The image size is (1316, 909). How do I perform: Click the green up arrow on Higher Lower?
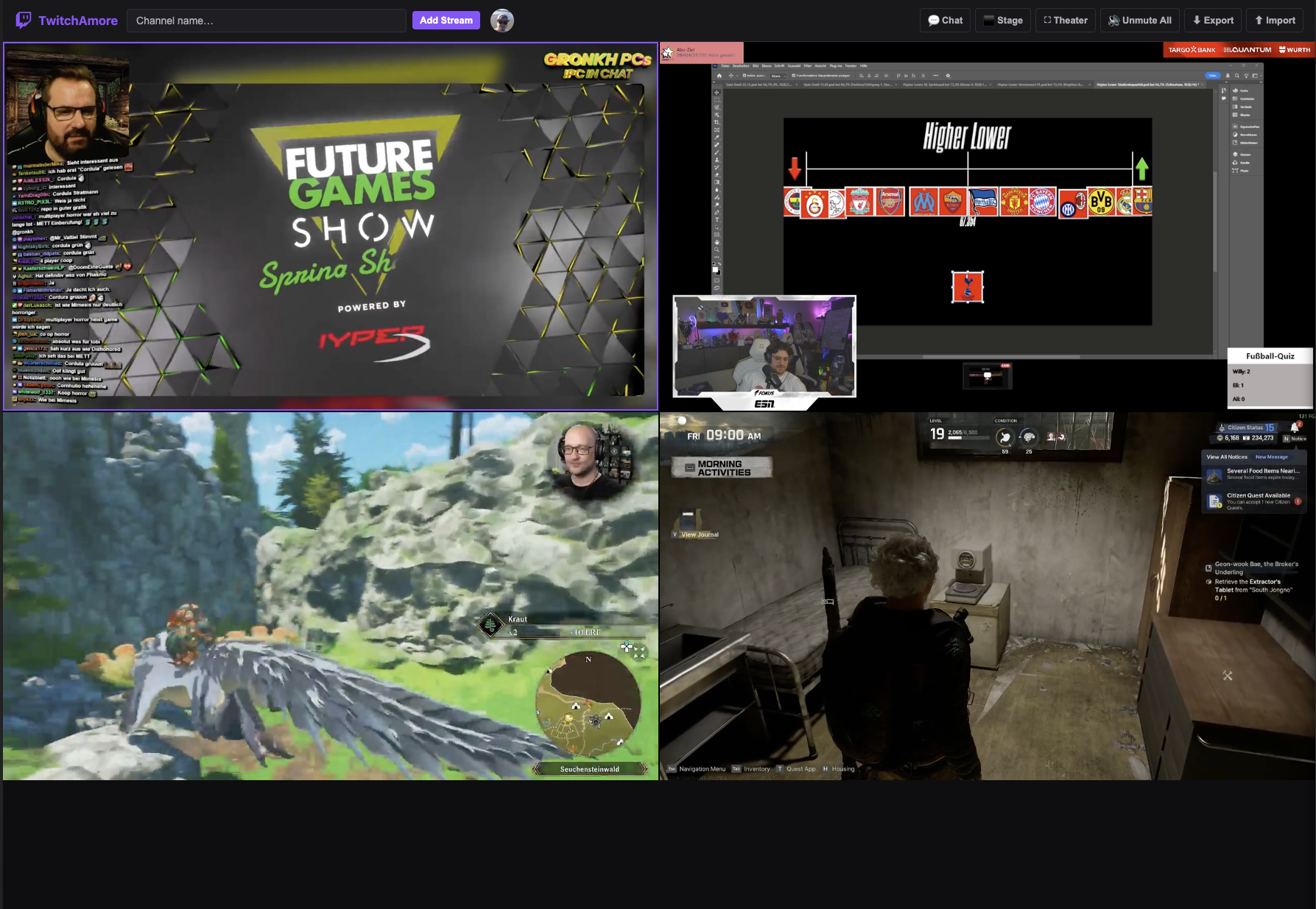coord(1141,169)
